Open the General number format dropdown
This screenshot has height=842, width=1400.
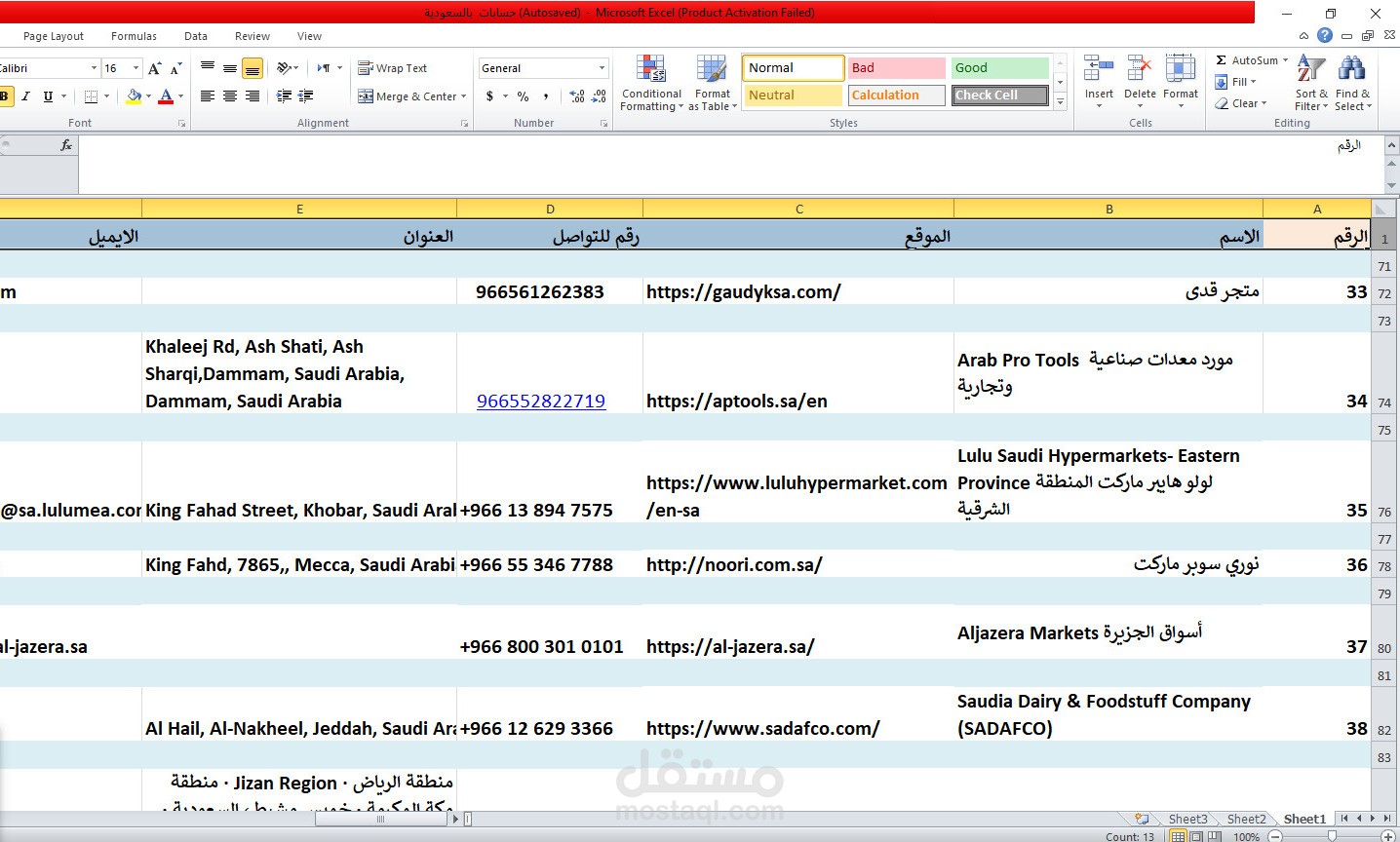(x=602, y=68)
